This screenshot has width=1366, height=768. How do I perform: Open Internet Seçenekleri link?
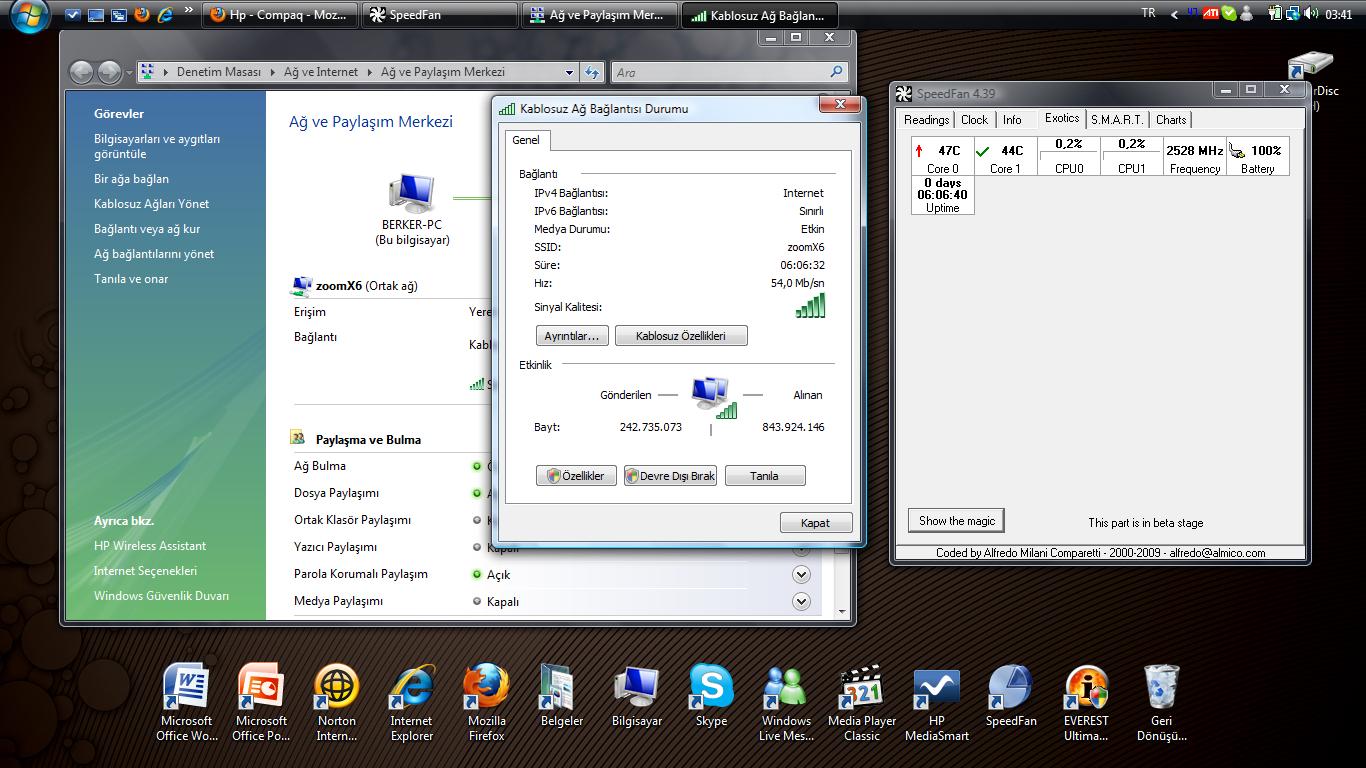(145, 571)
